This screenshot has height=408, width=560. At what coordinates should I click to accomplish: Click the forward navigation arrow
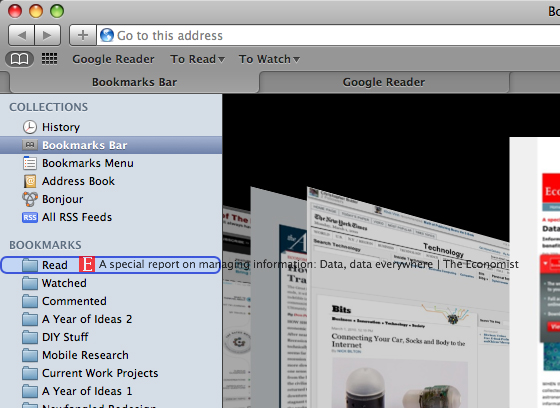pyautogui.click(x=47, y=35)
